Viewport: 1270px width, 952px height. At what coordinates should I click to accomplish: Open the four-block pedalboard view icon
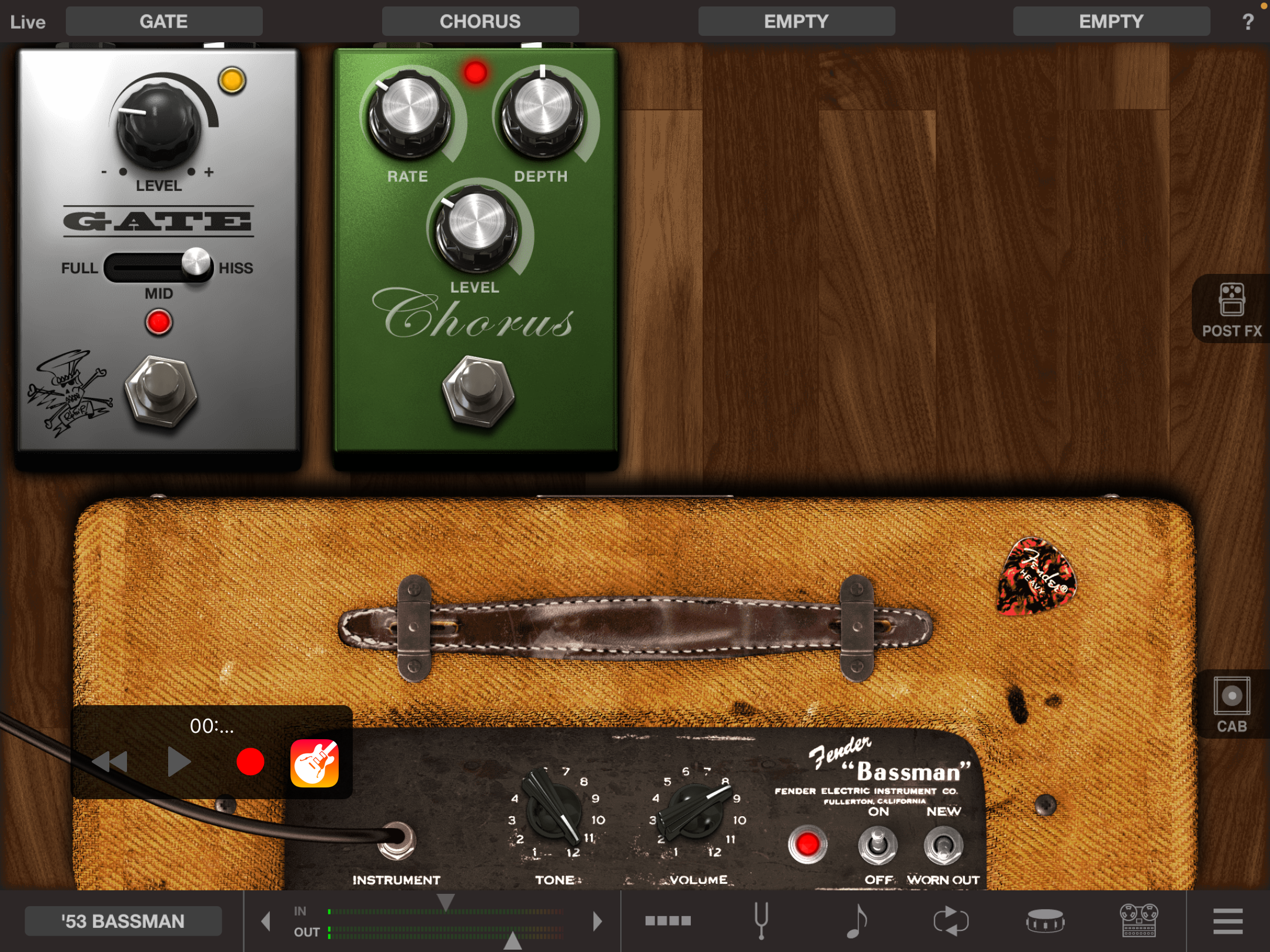click(x=668, y=920)
